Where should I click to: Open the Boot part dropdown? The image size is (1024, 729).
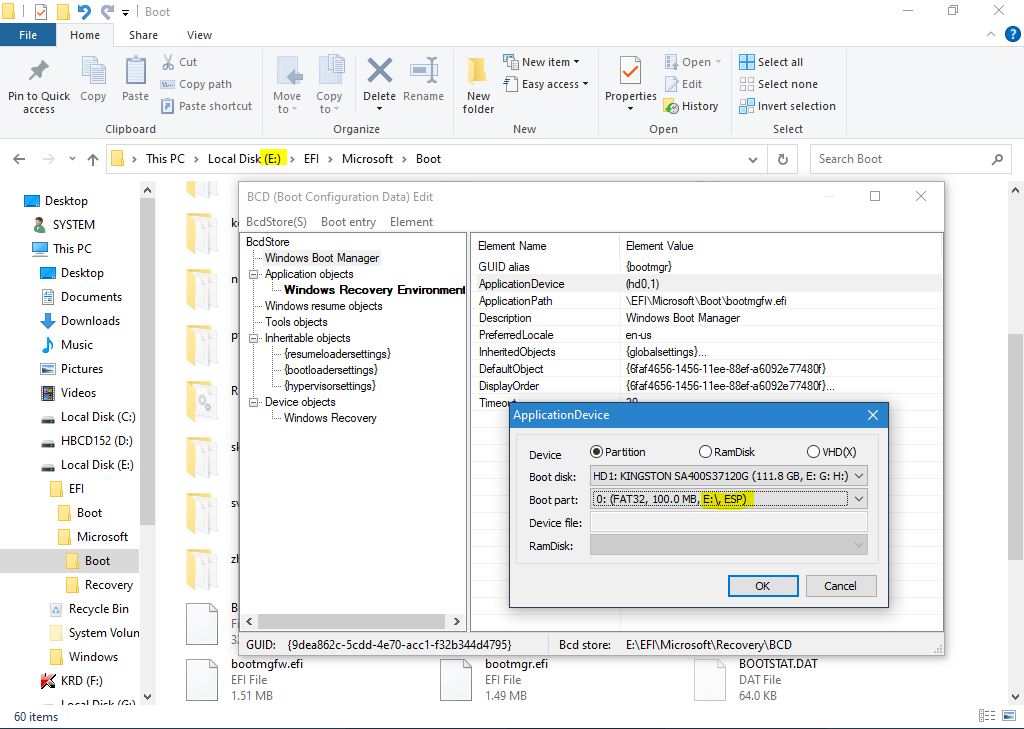click(857, 499)
